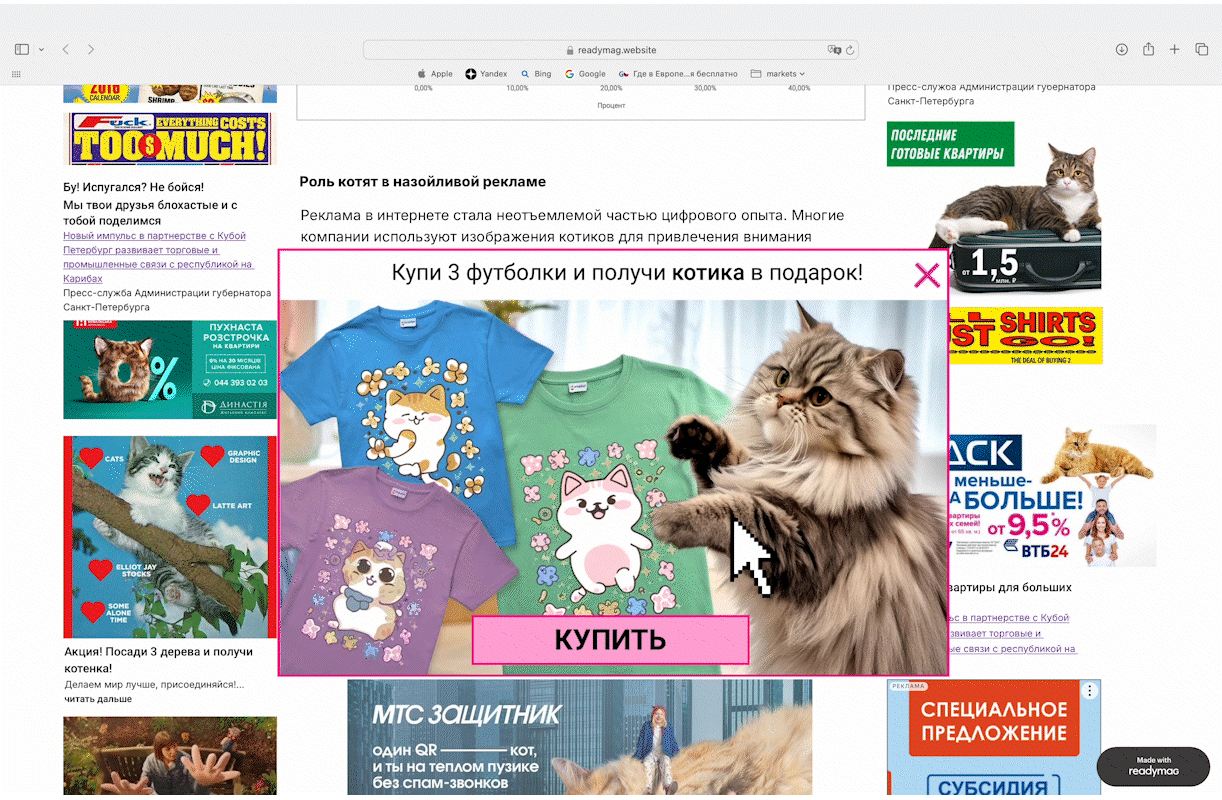Click the 'Made with readymag' badge

(x=1154, y=766)
